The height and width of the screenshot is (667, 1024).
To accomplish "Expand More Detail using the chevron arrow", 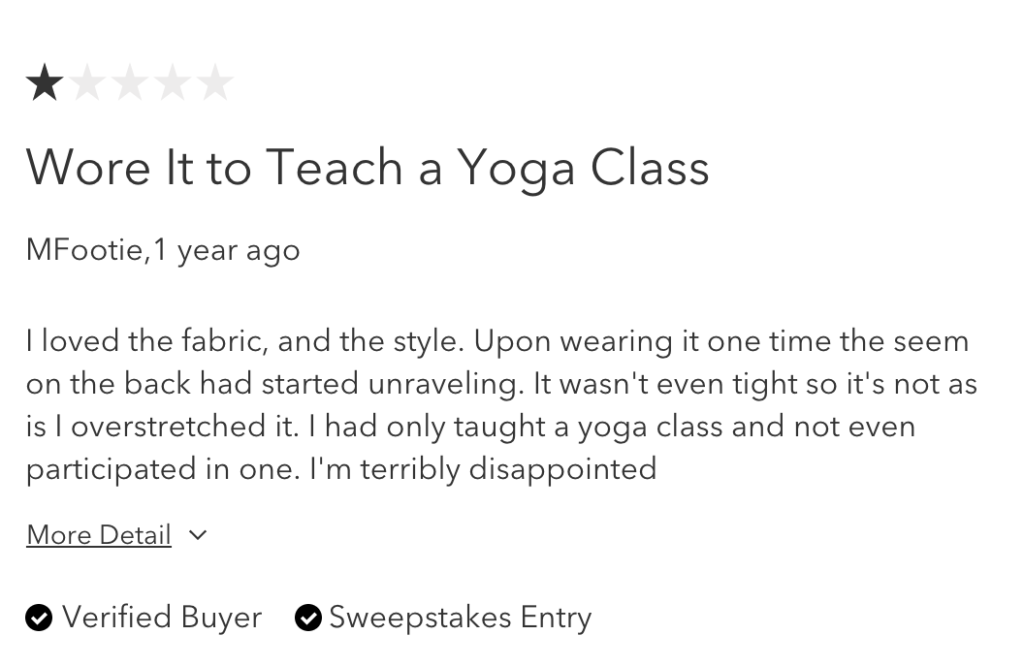I will (x=198, y=536).
